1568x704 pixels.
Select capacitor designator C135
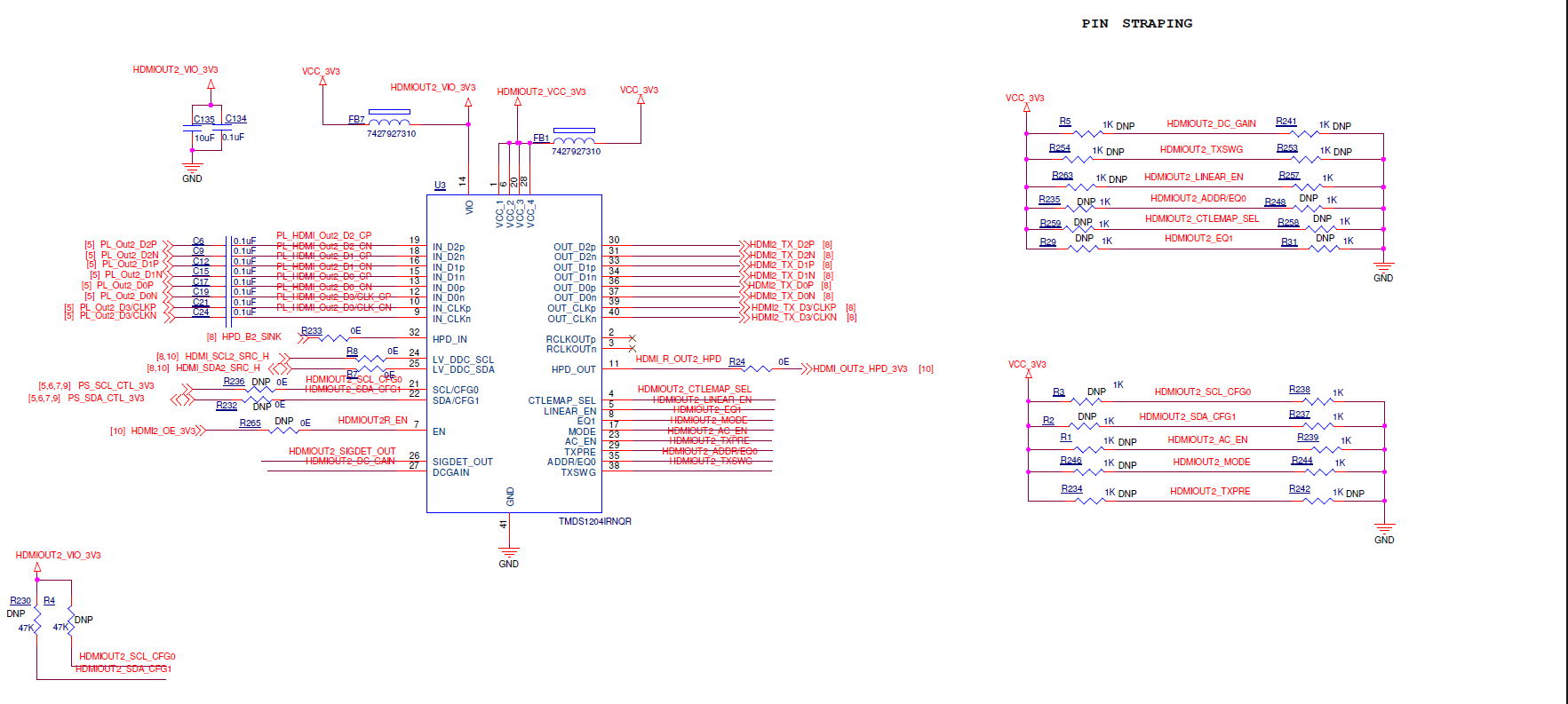pyautogui.click(x=204, y=119)
